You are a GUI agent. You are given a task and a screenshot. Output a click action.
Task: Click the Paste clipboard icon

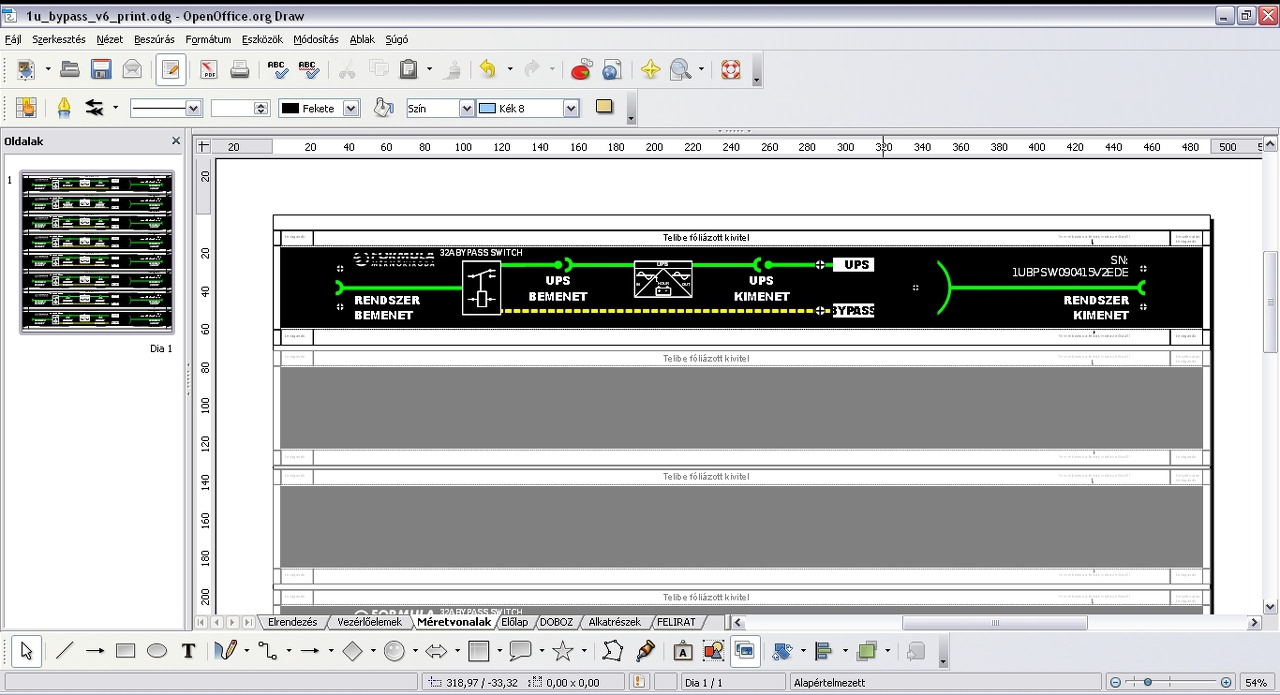(408, 69)
